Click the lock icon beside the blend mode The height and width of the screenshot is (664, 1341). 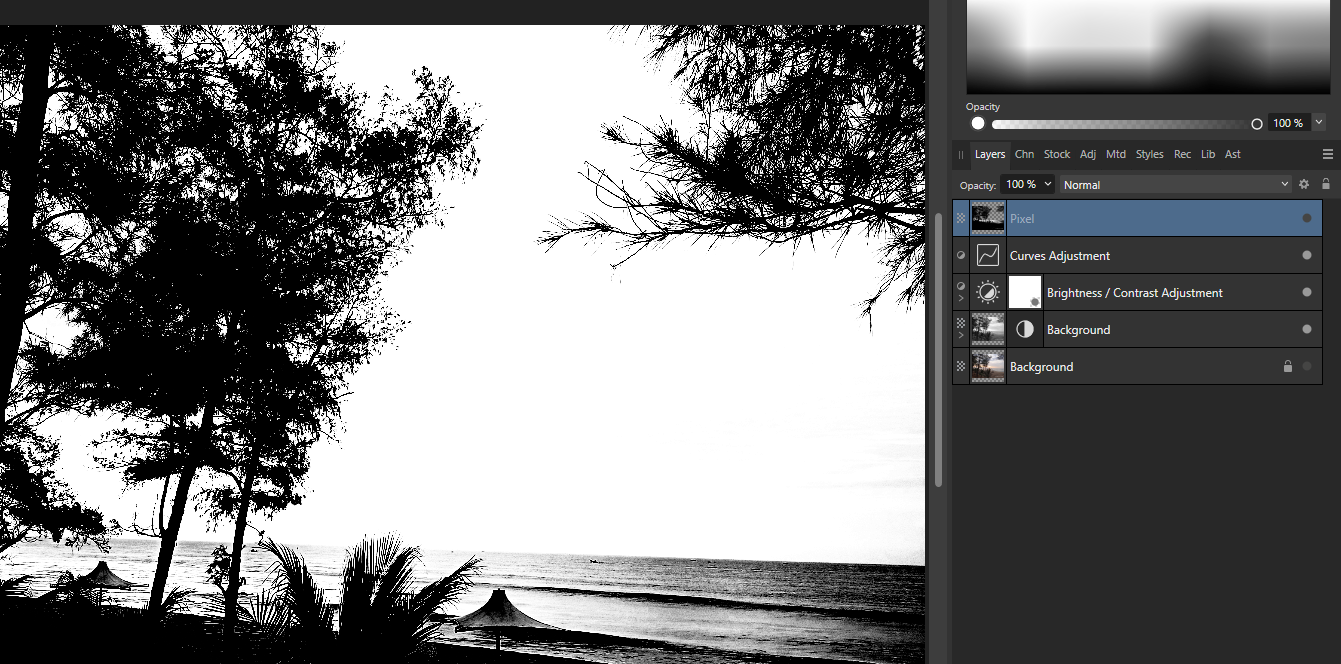coord(1326,184)
